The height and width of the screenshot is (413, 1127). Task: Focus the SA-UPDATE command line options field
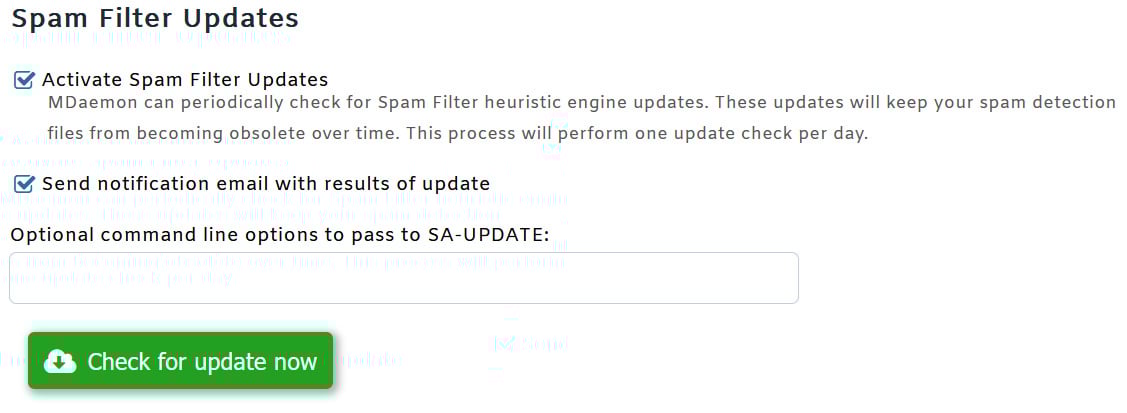pos(403,278)
